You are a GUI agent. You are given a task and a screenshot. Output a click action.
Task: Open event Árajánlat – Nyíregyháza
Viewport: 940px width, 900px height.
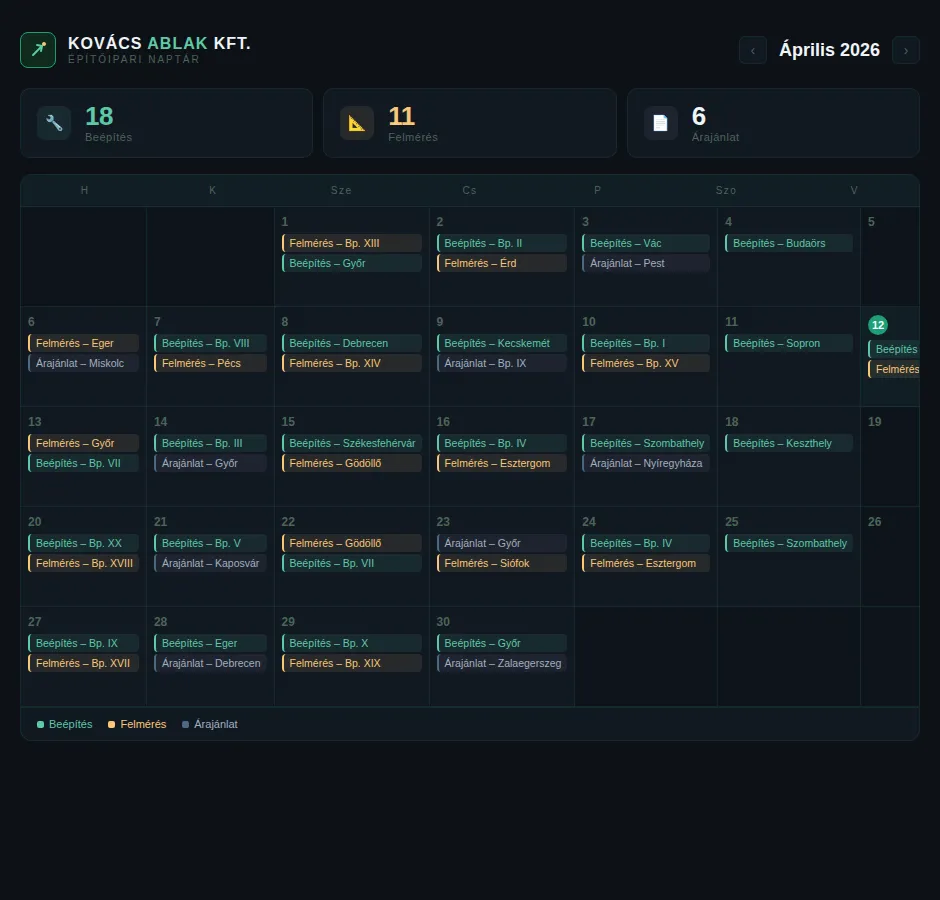click(646, 463)
